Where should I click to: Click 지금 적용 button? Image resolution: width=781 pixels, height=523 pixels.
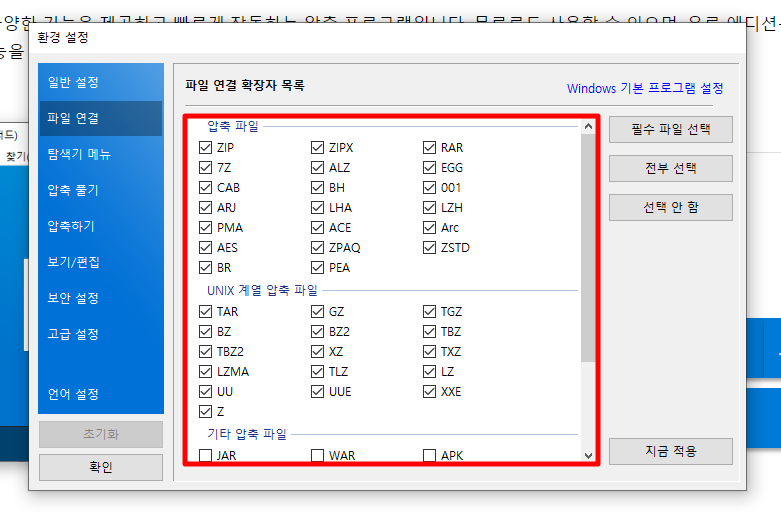(x=670, y=451)
